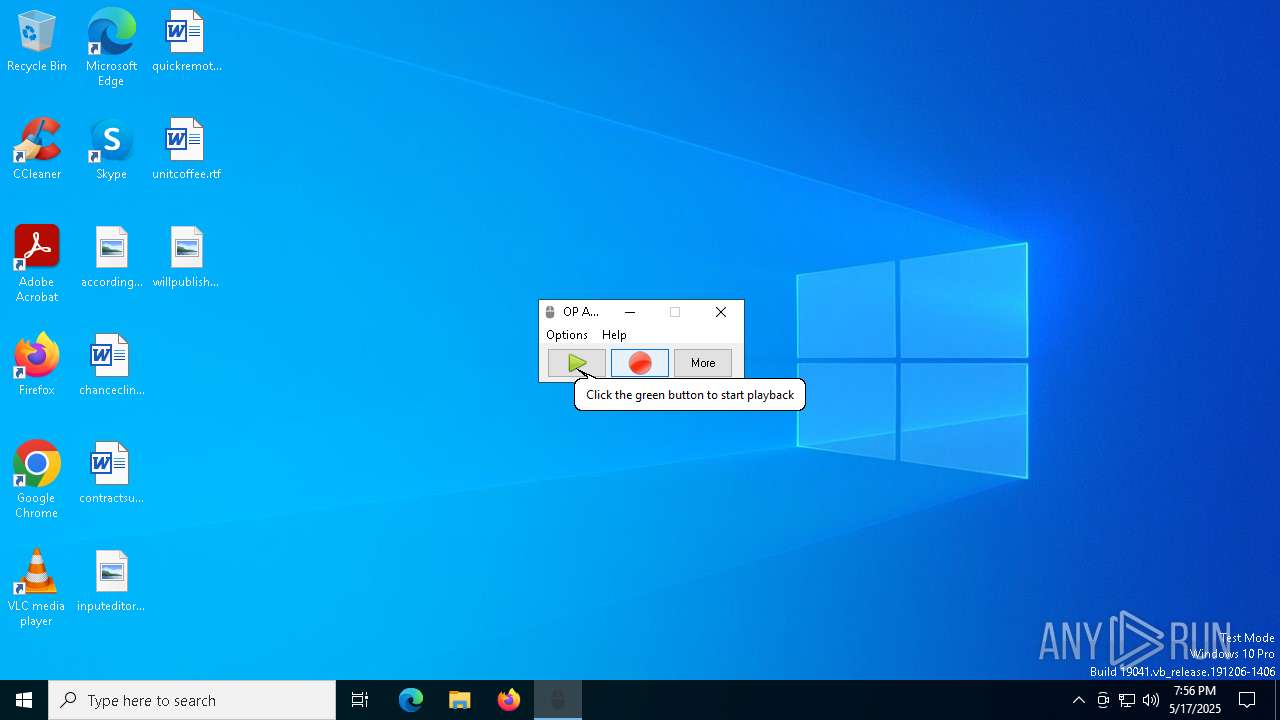Open Task View from the taskbar
The width and height of the screenshot is (1280, 720).
tap(360, 700)
